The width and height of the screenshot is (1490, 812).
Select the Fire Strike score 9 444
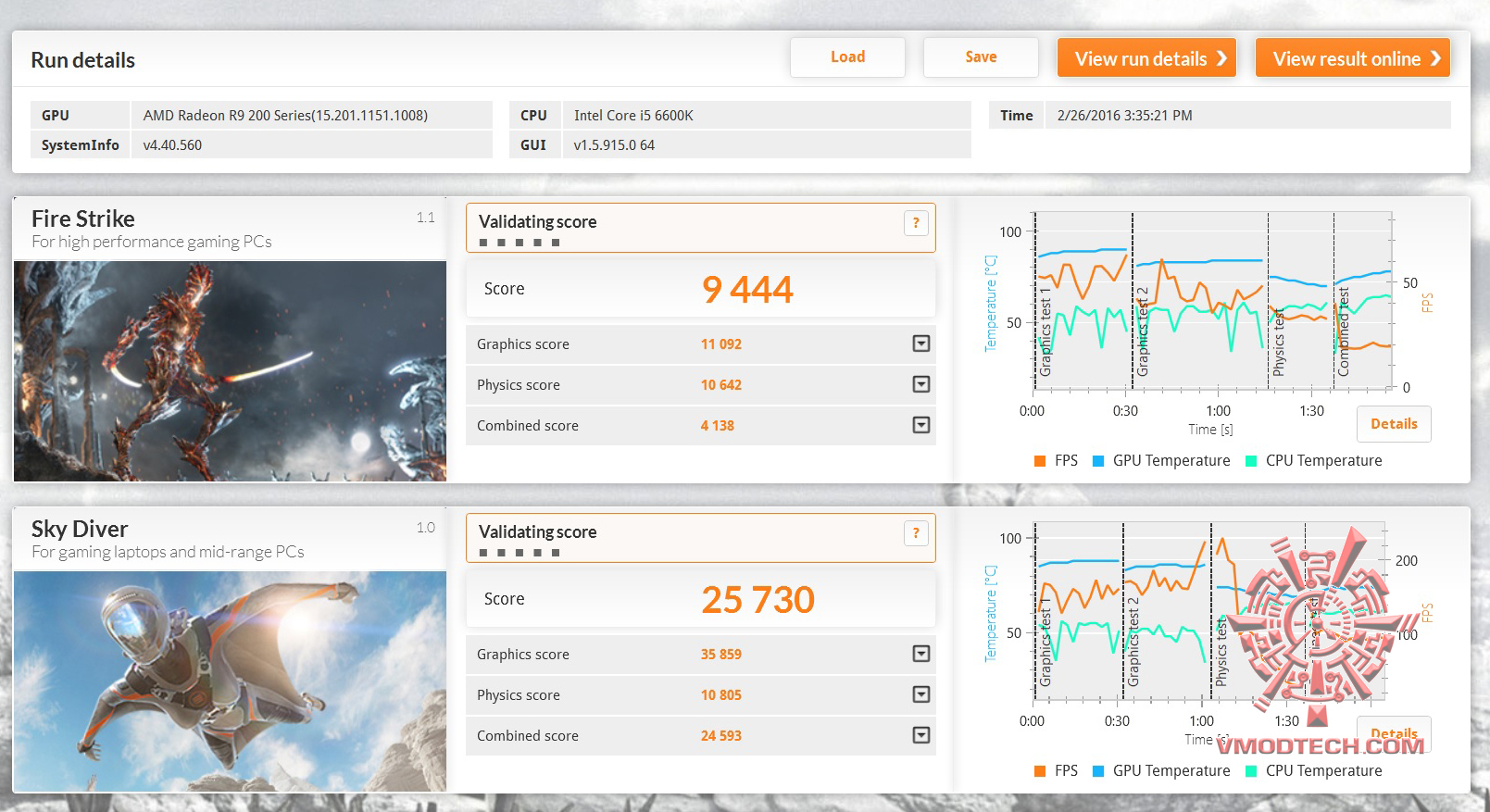[x=747, y=290]
